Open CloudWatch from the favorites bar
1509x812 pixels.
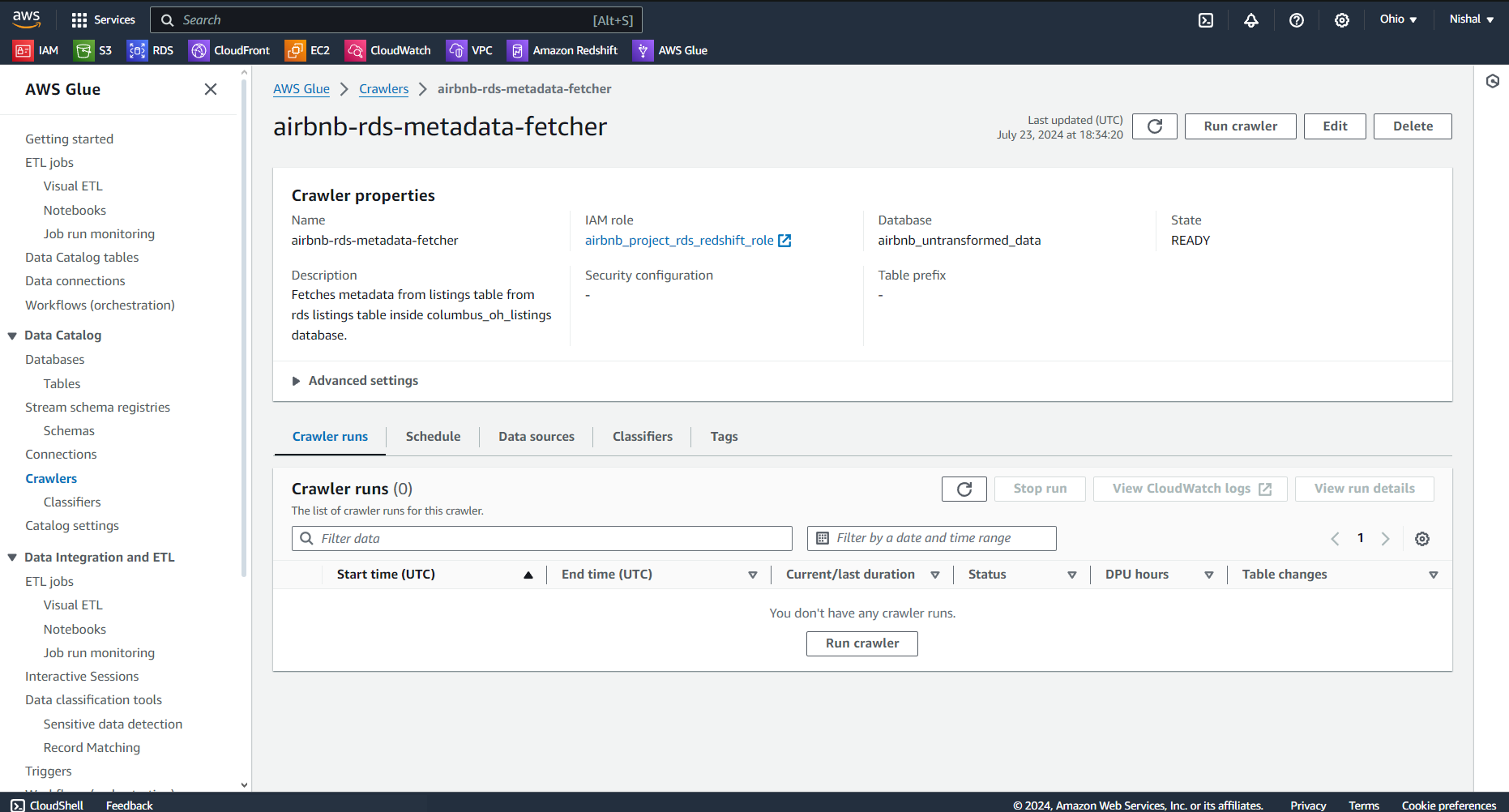[388, 50]
